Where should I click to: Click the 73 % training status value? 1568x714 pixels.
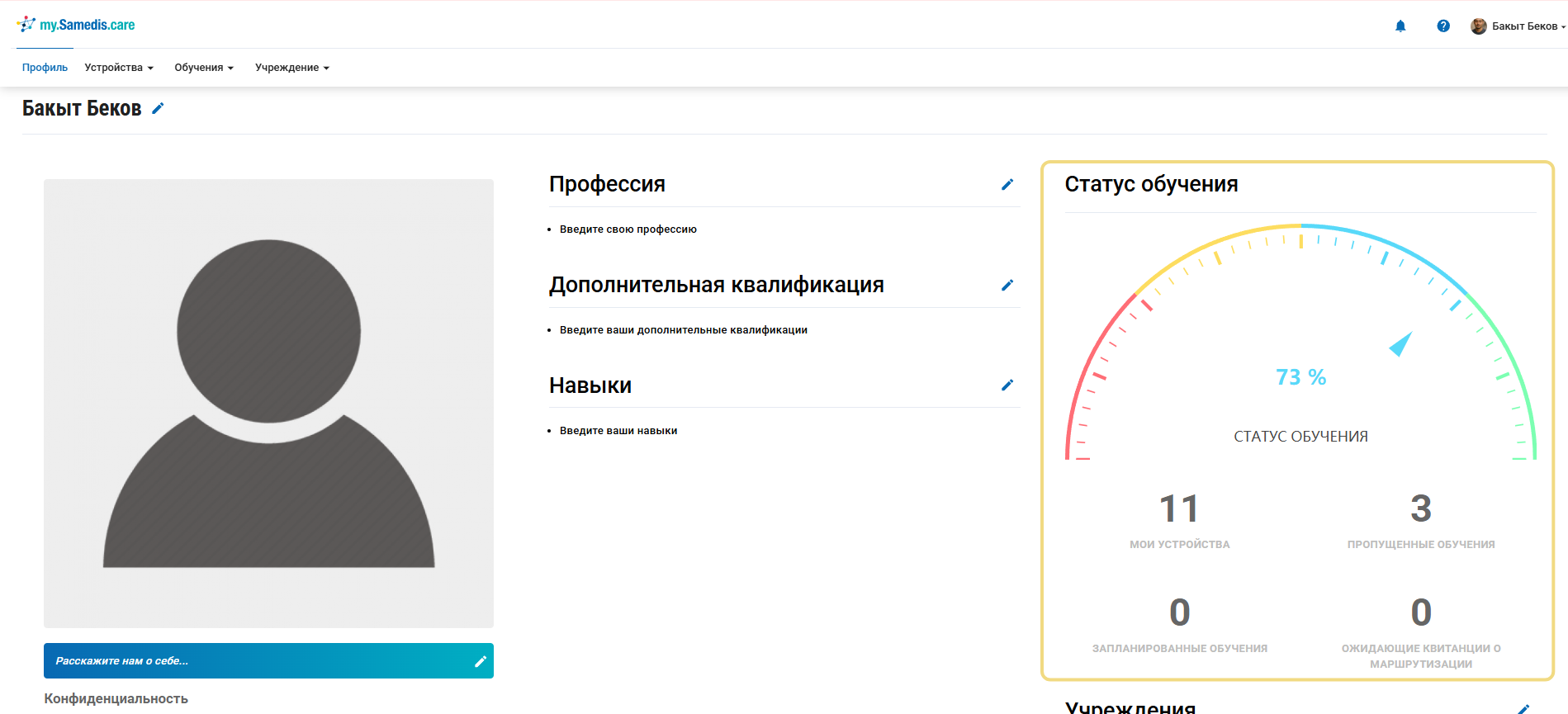pyautogui.click(x=1300, y=377)
